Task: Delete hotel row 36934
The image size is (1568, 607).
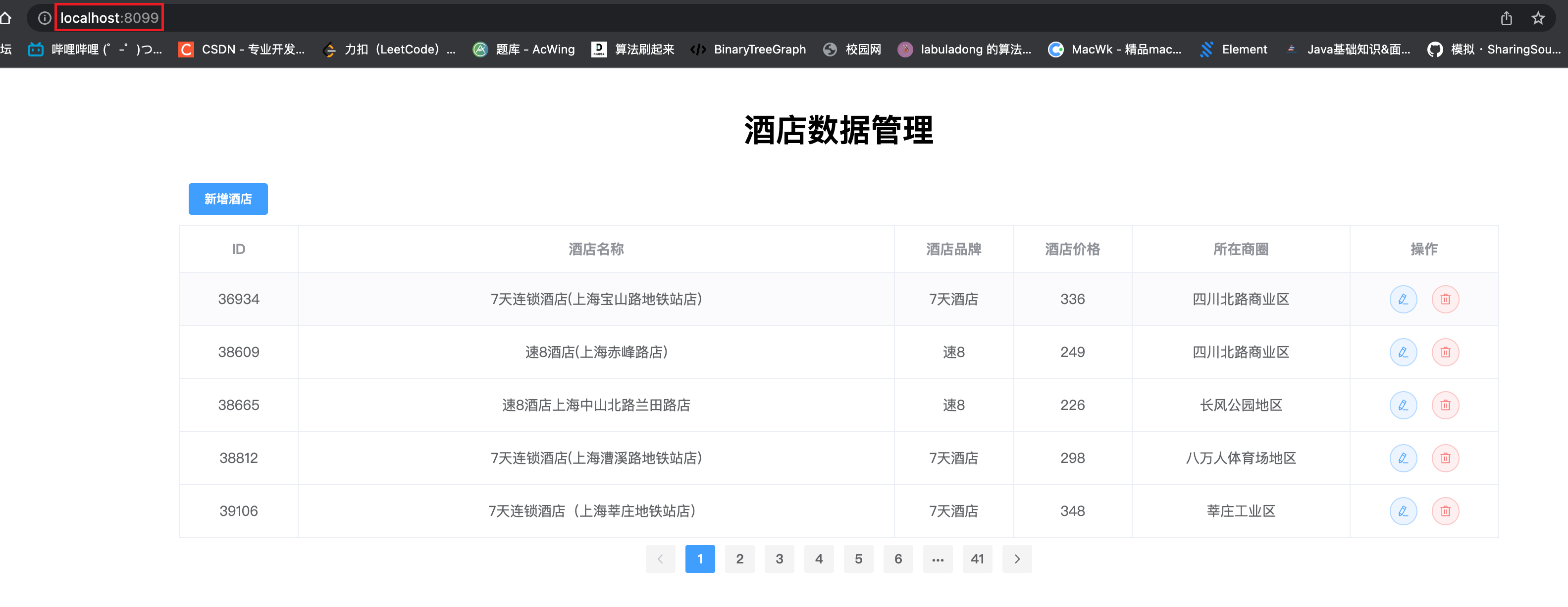Action: 1445,299
